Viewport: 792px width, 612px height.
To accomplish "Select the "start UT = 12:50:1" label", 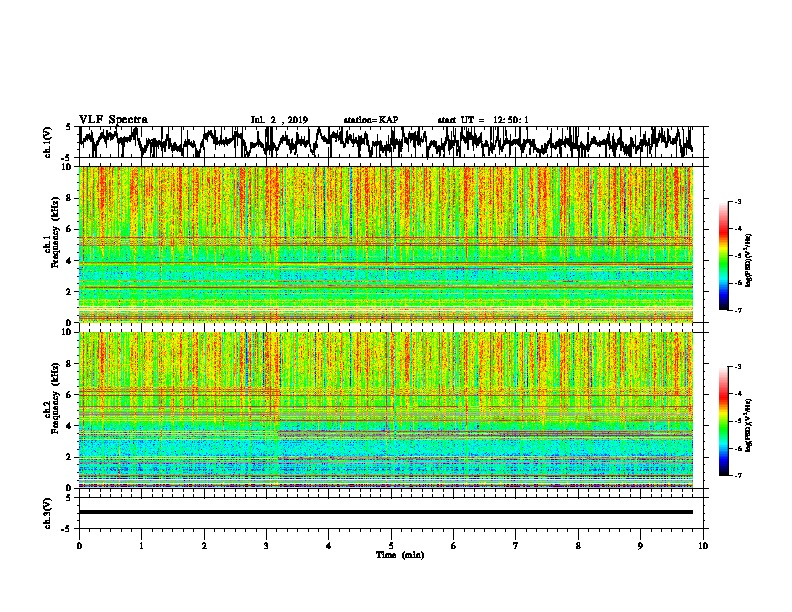I will (x=483, y=120).
